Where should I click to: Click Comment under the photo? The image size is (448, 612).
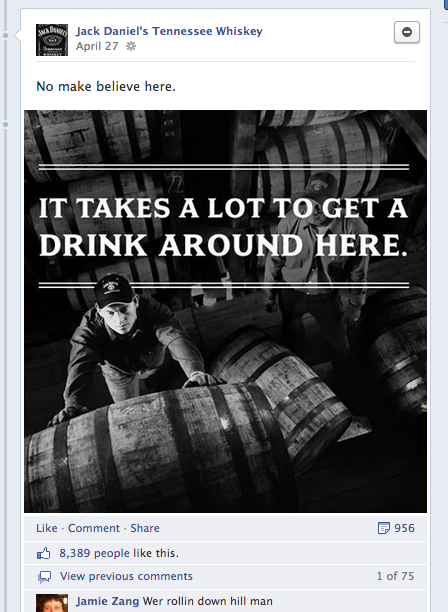[x=94, y=528]
